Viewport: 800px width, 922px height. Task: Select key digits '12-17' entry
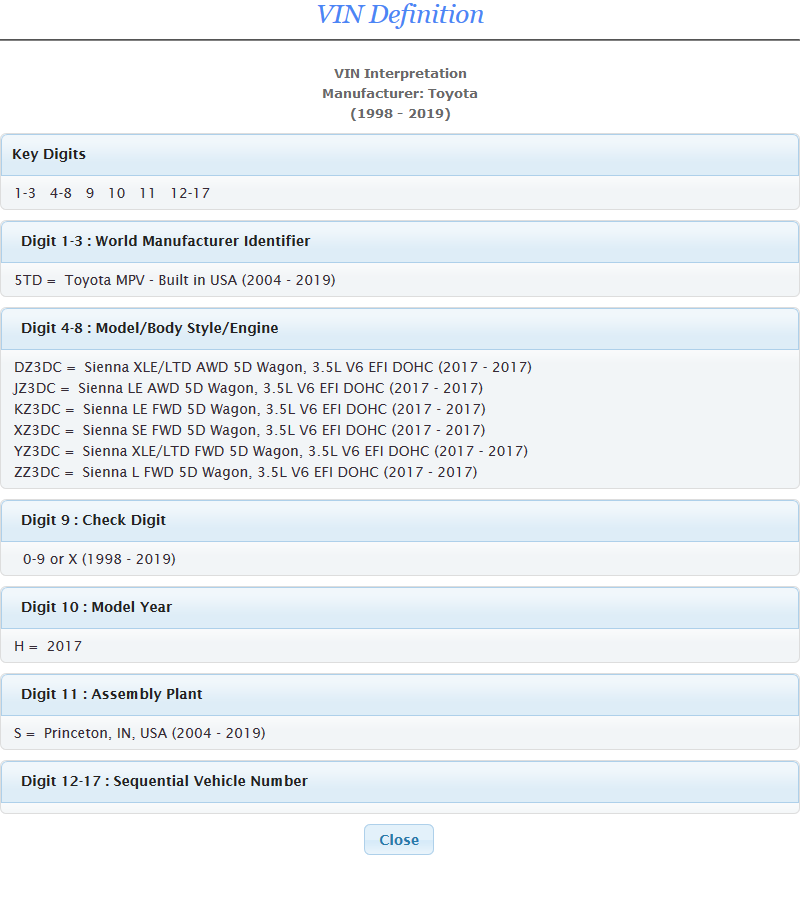(x=190, y=193)
